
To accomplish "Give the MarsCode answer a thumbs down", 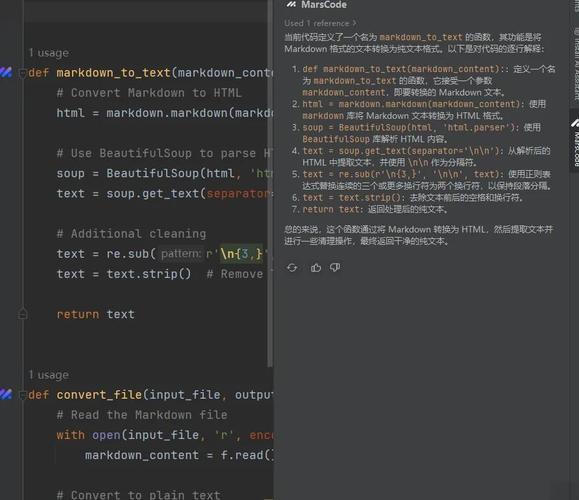I will 335,267.
